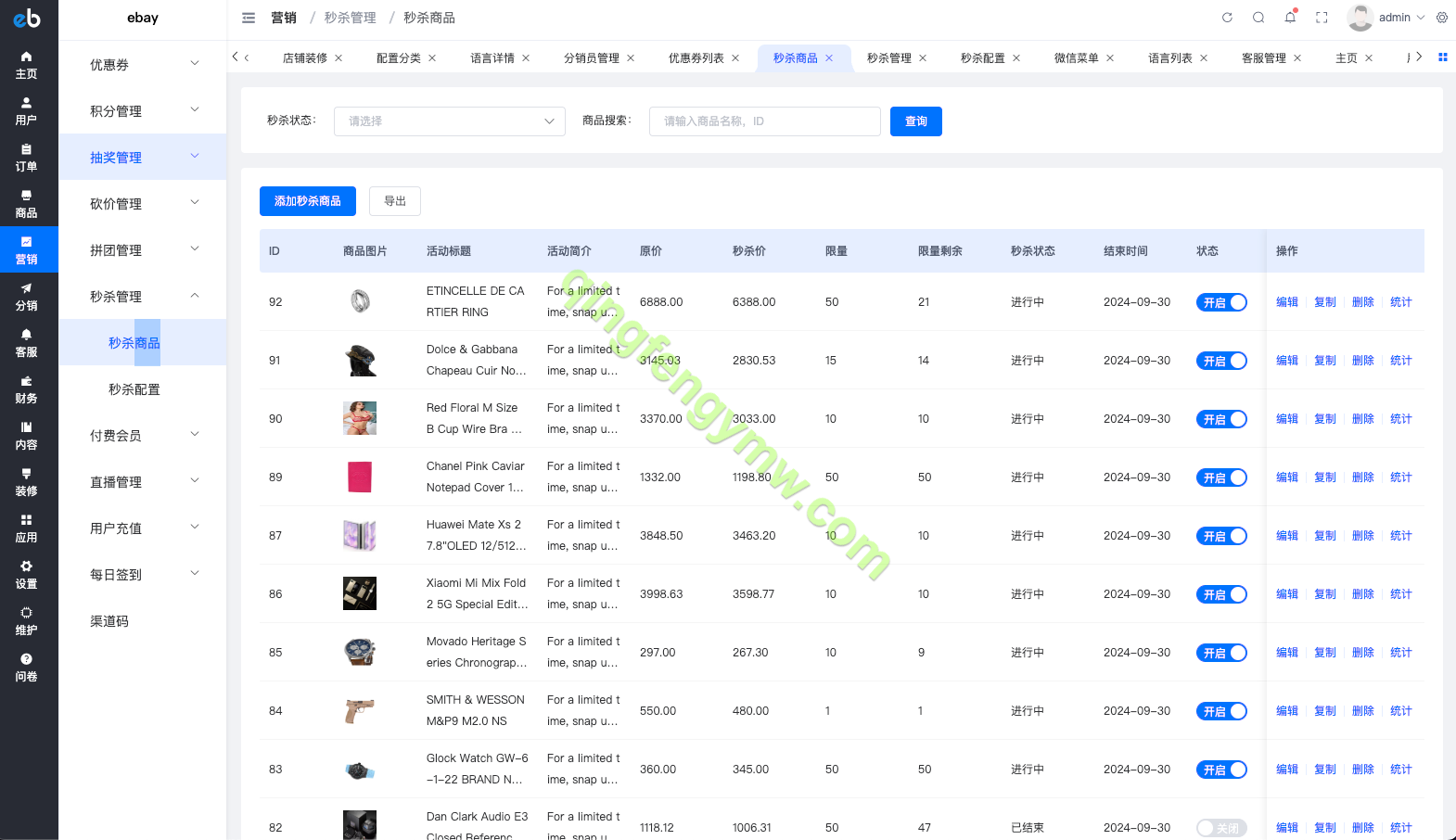Open the 分销 distribution sidebar icon

(x=27, y=297)
